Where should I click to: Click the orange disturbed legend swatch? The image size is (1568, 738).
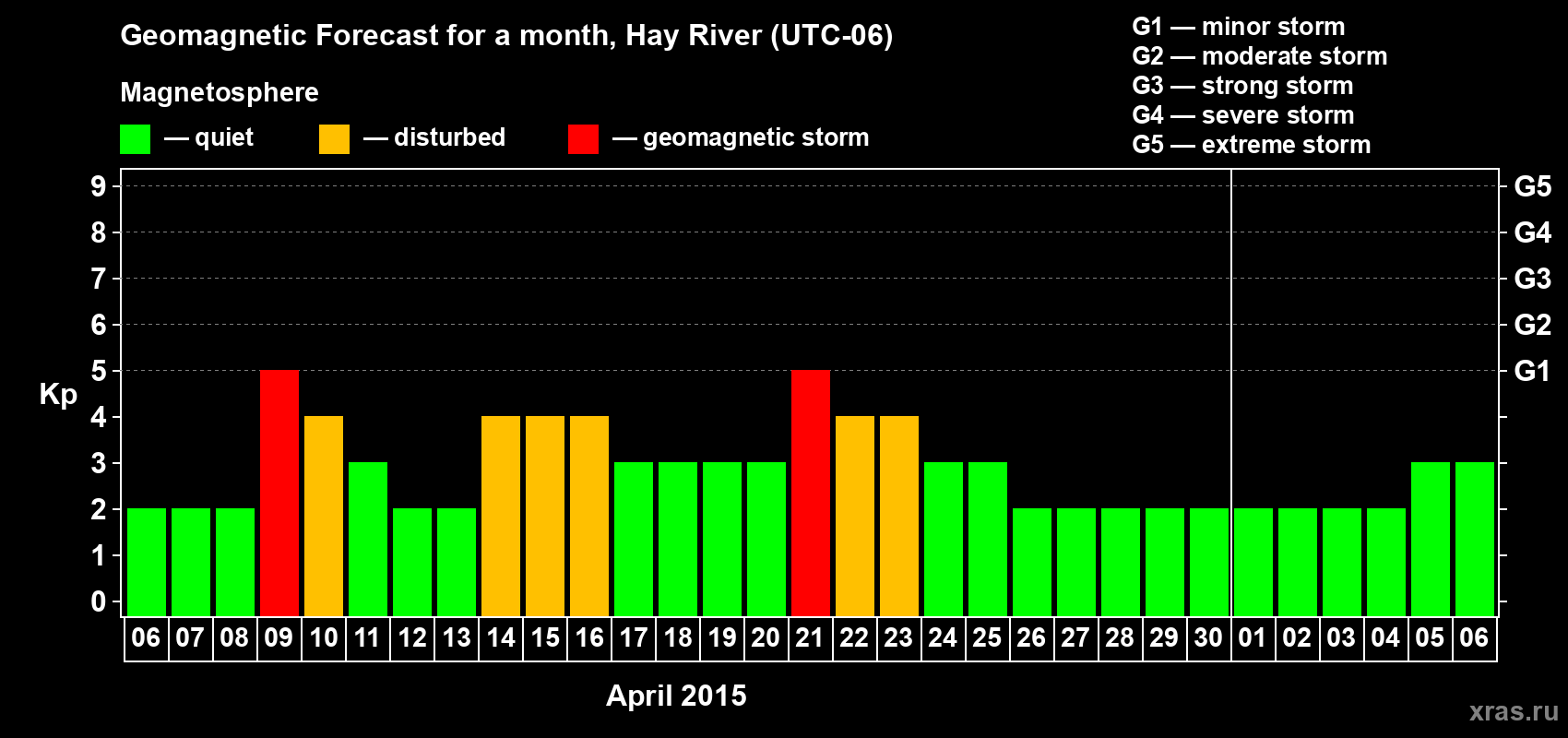(334, 139)
